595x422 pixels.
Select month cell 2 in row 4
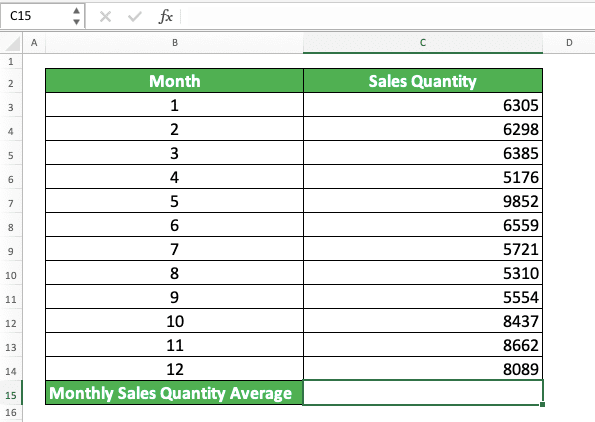(175, 129)
